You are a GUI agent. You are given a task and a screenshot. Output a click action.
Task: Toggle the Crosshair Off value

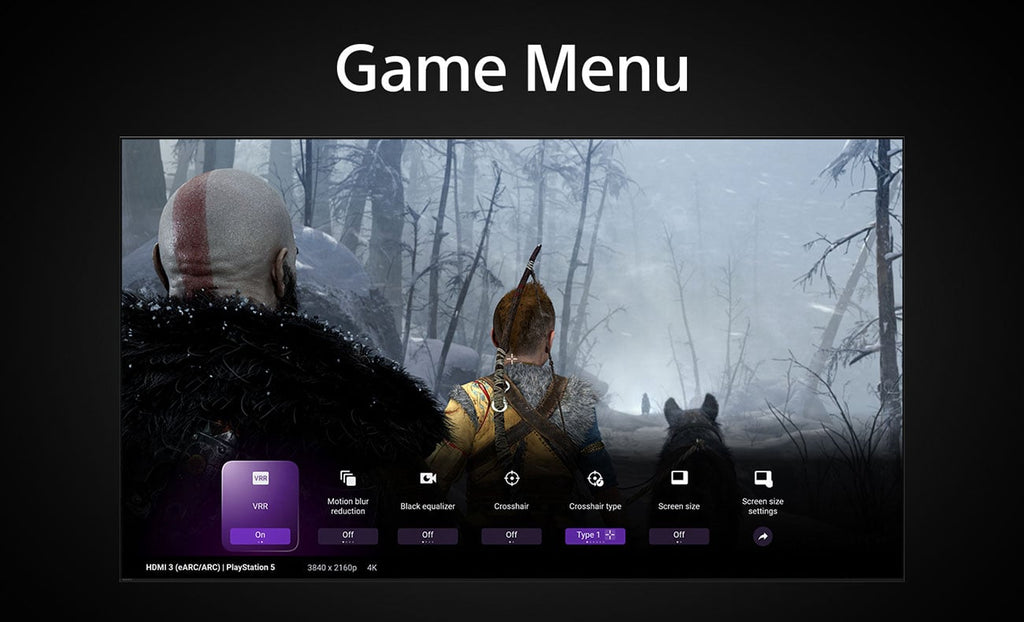tap(511, 536)
